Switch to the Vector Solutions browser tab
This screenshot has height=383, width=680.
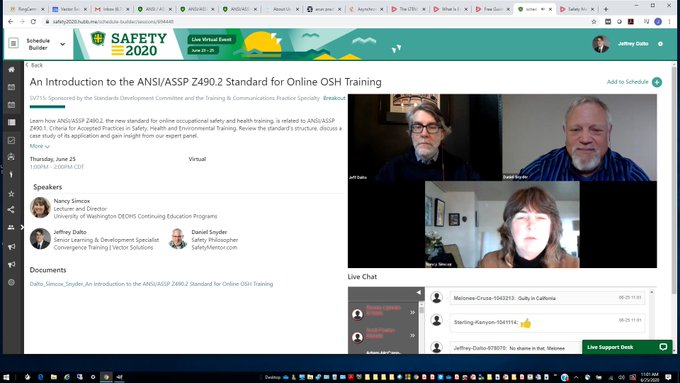pyautogui.click(x=69, y=9)
